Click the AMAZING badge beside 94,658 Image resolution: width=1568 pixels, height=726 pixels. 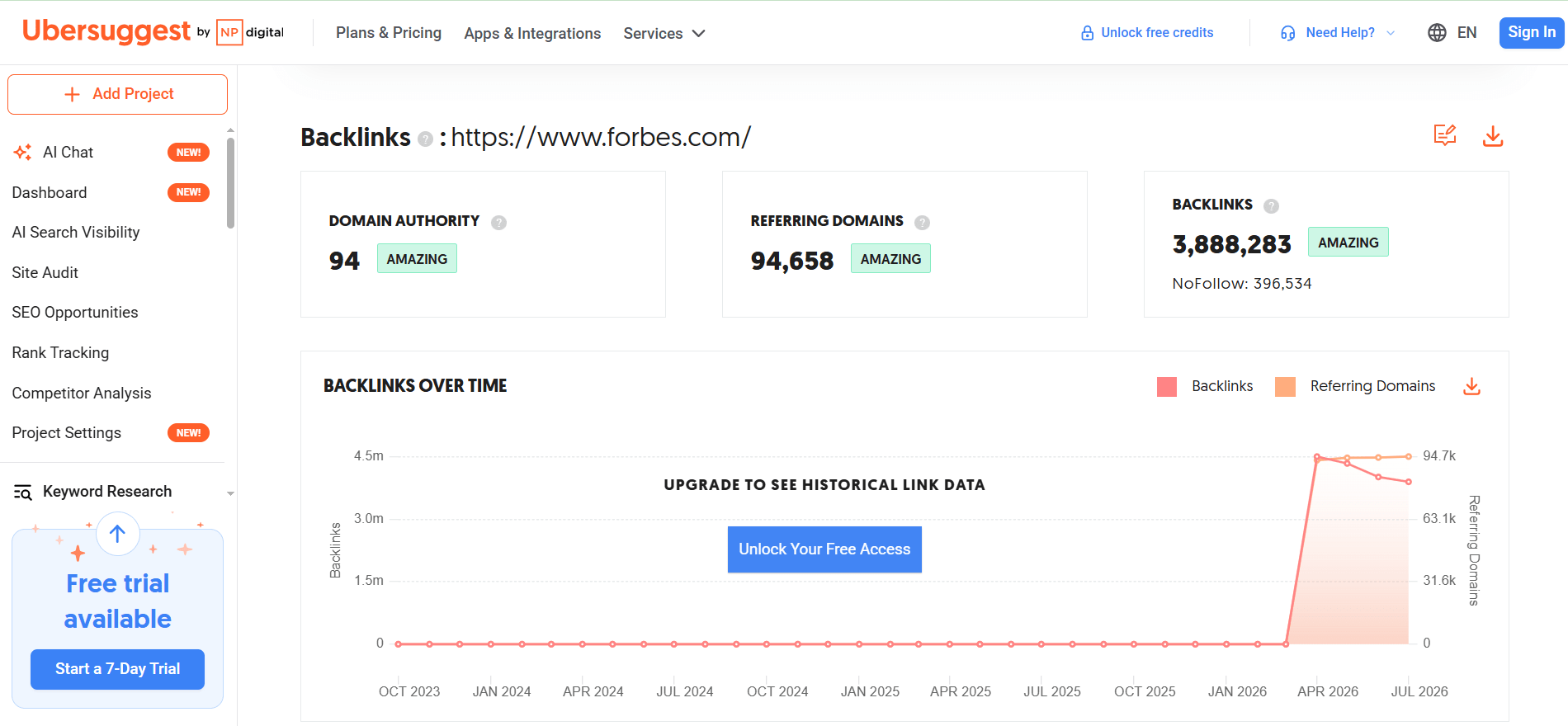(x=890, y=259)
